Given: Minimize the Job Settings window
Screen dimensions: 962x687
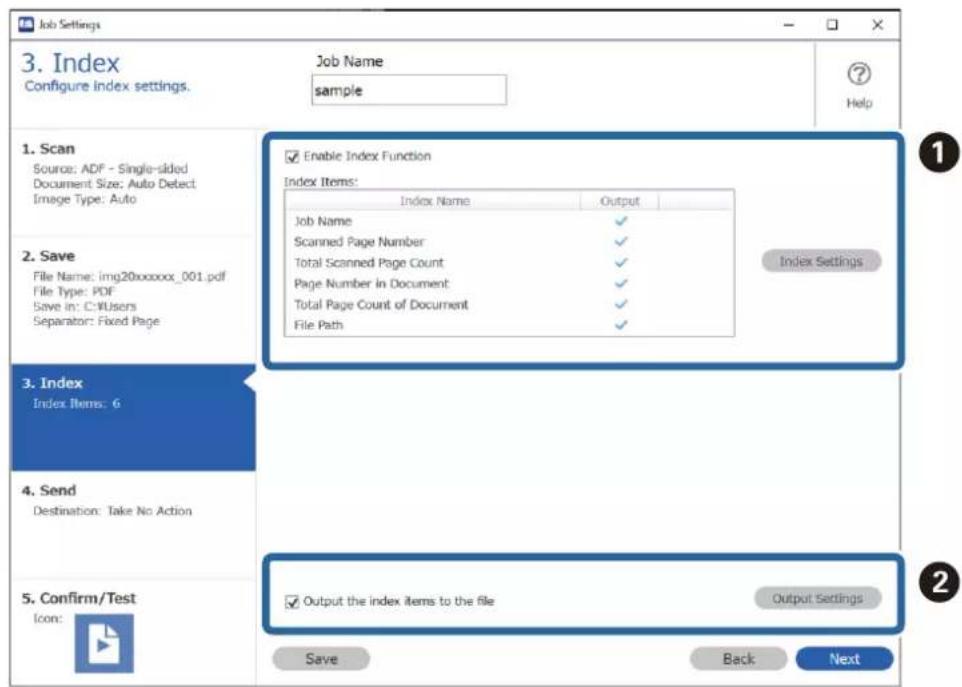Looking at the screenshot, I should pyautogui.click(x=789, y=25).
